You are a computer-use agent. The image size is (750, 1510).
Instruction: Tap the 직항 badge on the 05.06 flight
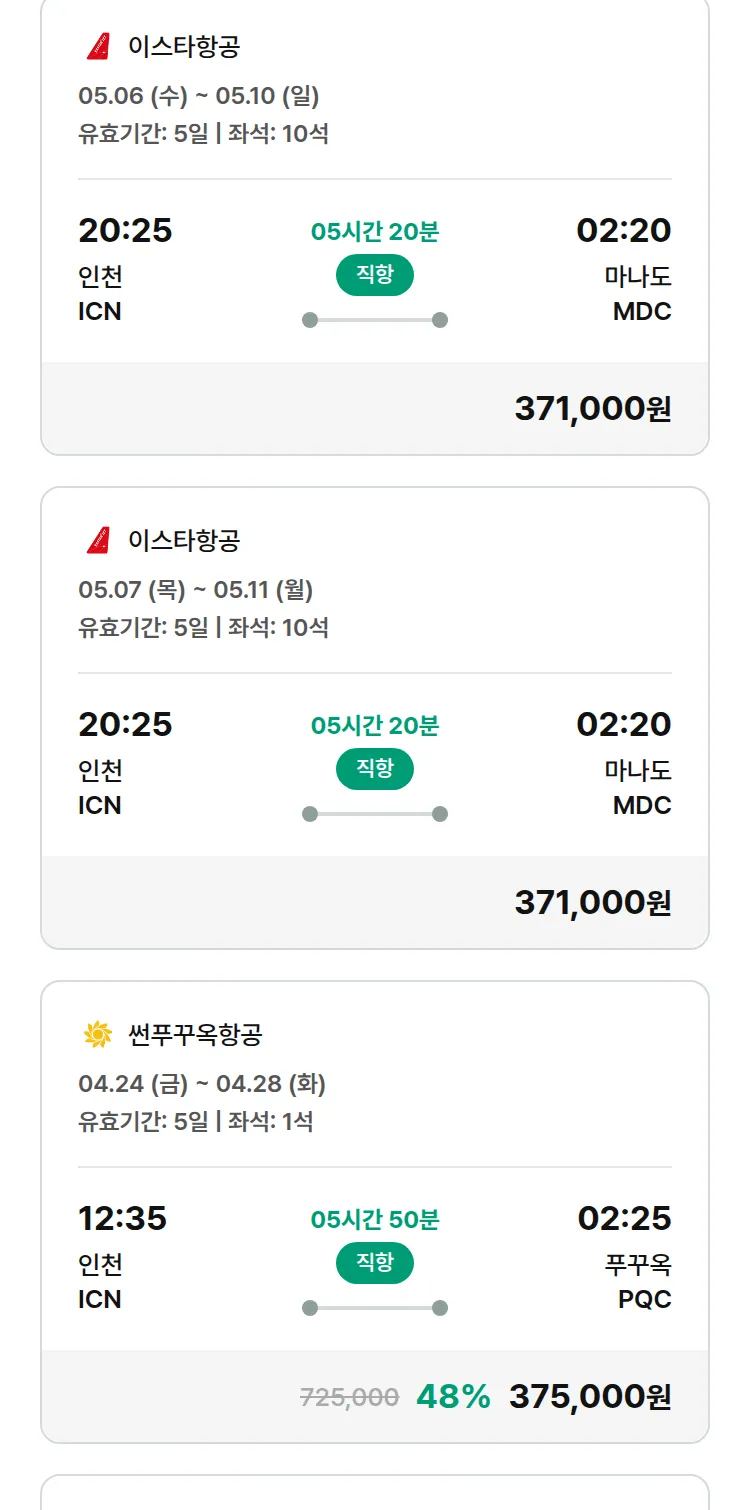point(375,275)
